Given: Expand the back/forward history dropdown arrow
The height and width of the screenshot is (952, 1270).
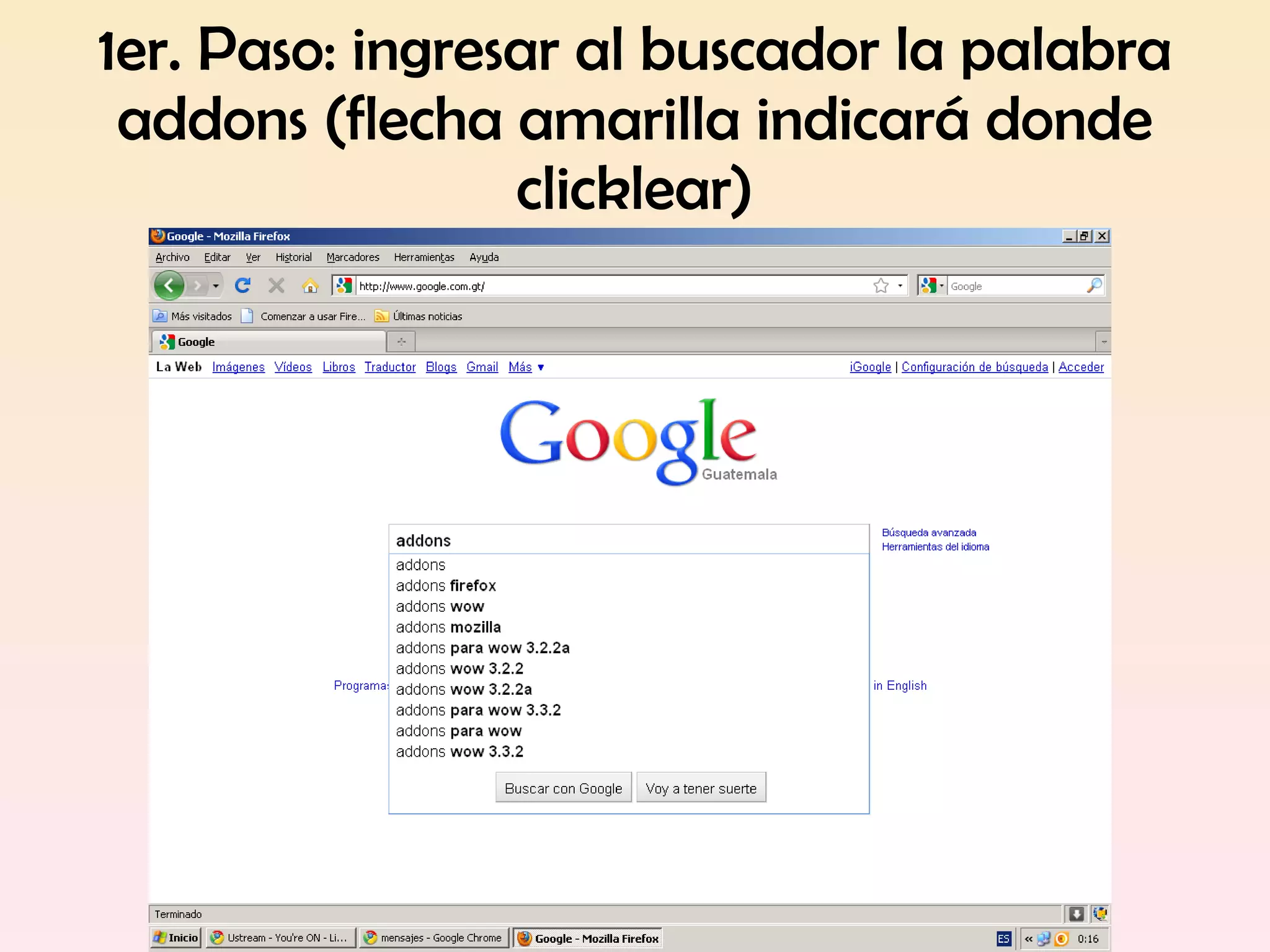Looking at the screenshot, I should [215, 286].
